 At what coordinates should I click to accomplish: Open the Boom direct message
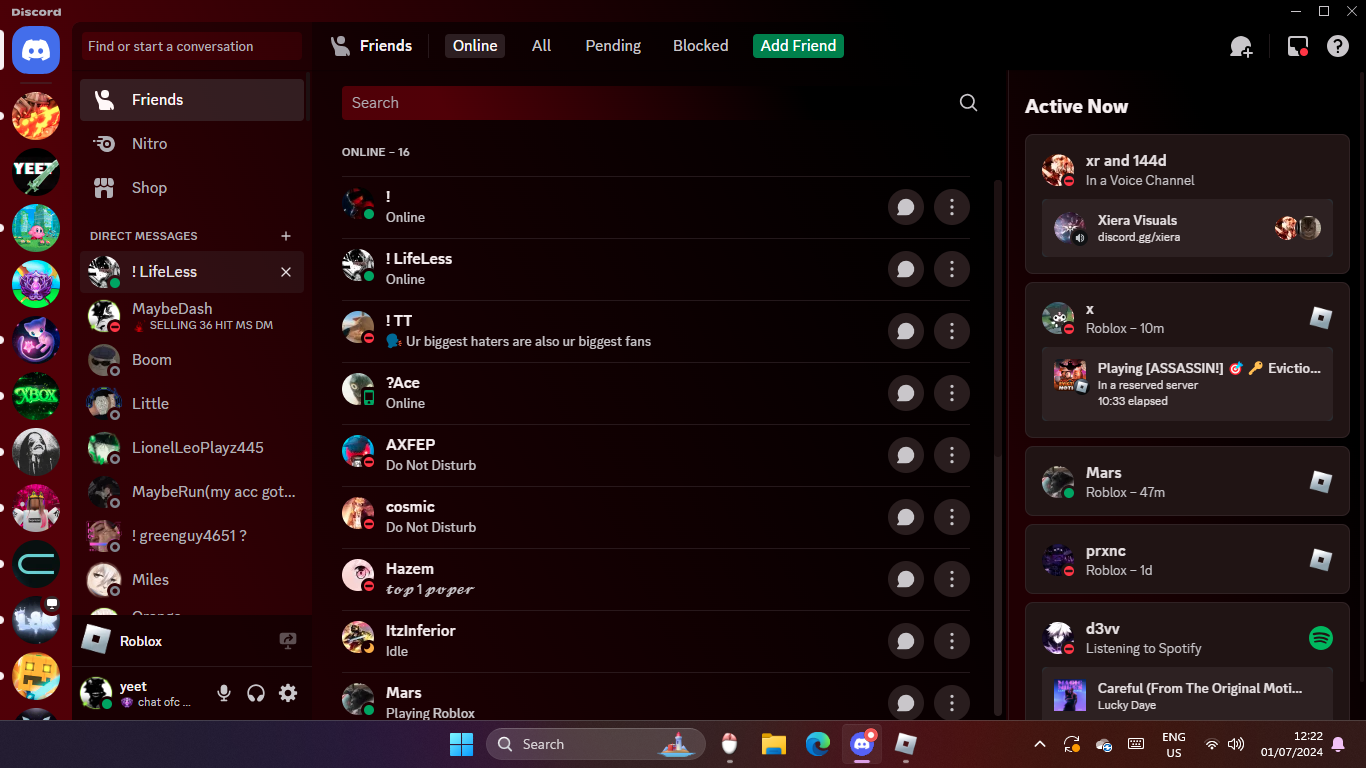[x=192, y=360]
